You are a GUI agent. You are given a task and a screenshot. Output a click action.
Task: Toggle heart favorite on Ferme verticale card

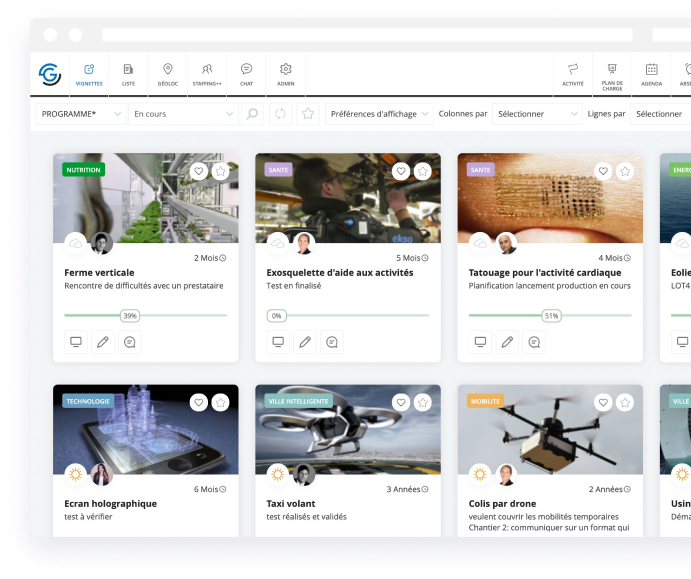tap(198, 171)
